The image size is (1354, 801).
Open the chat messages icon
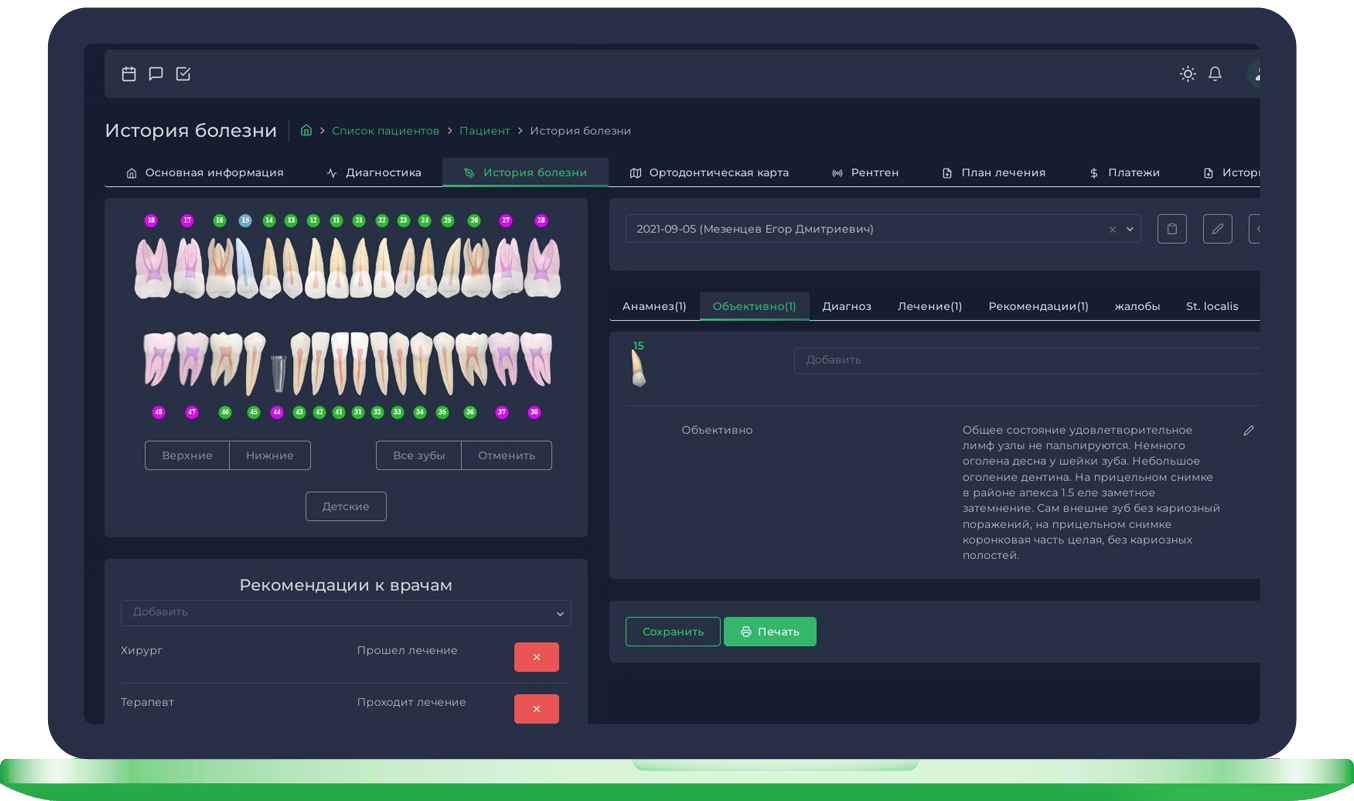[x=156, y=74]
